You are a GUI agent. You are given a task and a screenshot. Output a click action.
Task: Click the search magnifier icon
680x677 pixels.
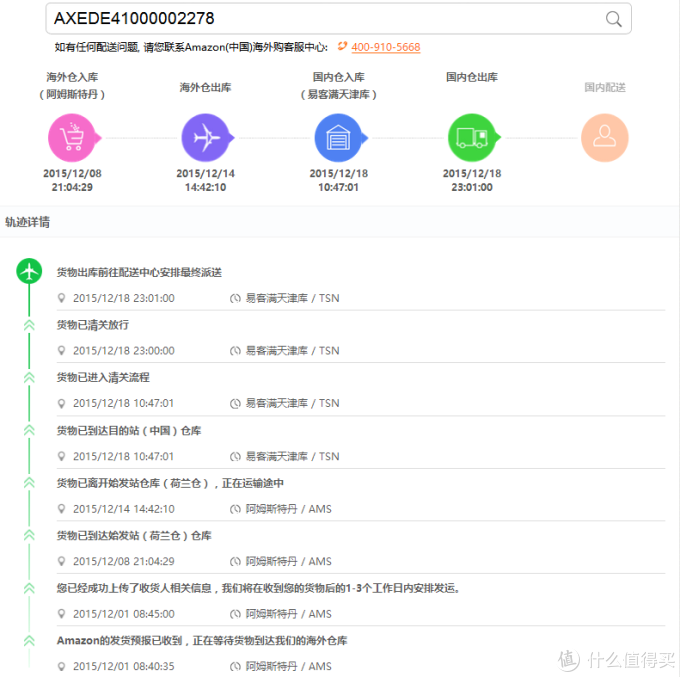pyautogui.click(x=614, y=19)
